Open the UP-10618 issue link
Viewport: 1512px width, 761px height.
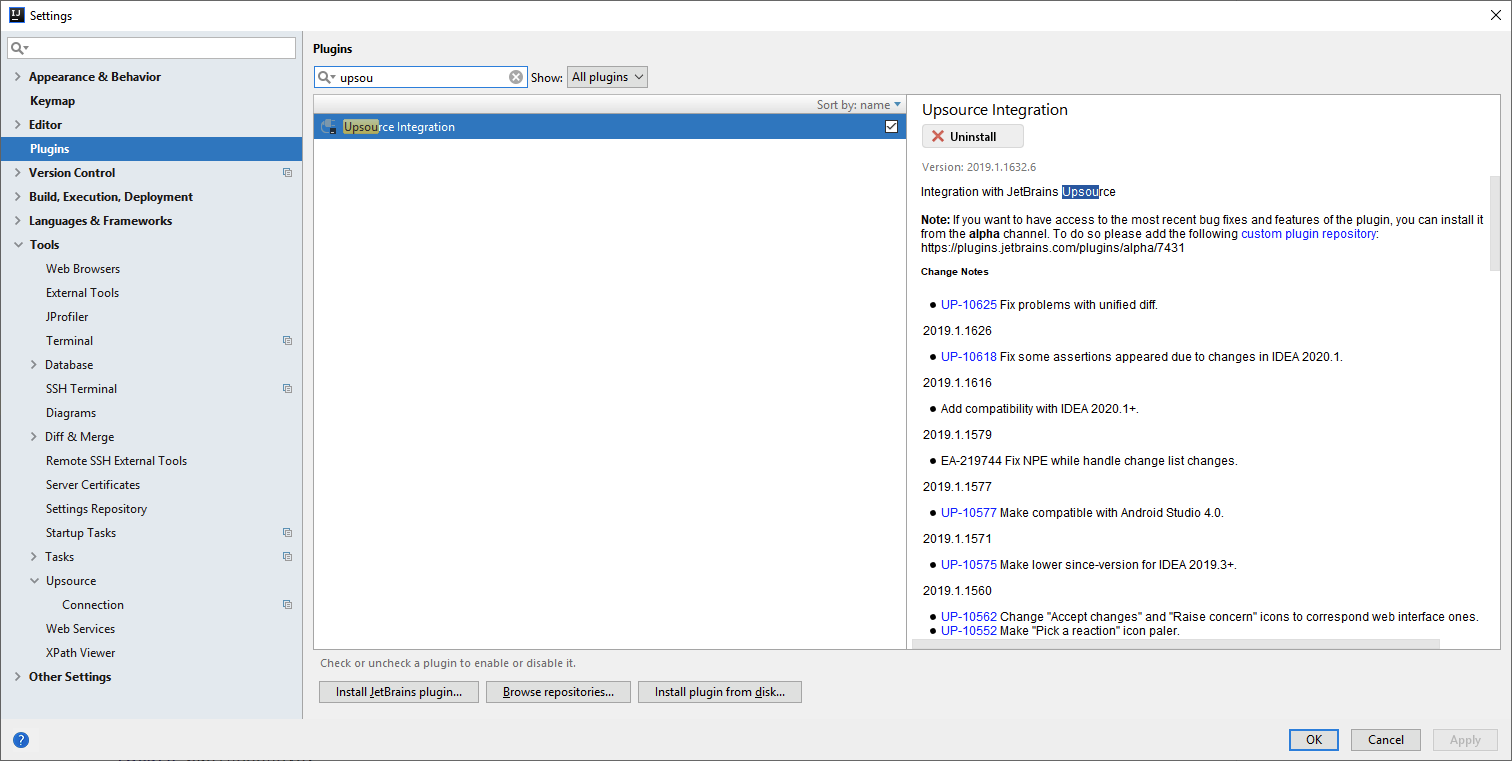969,357
